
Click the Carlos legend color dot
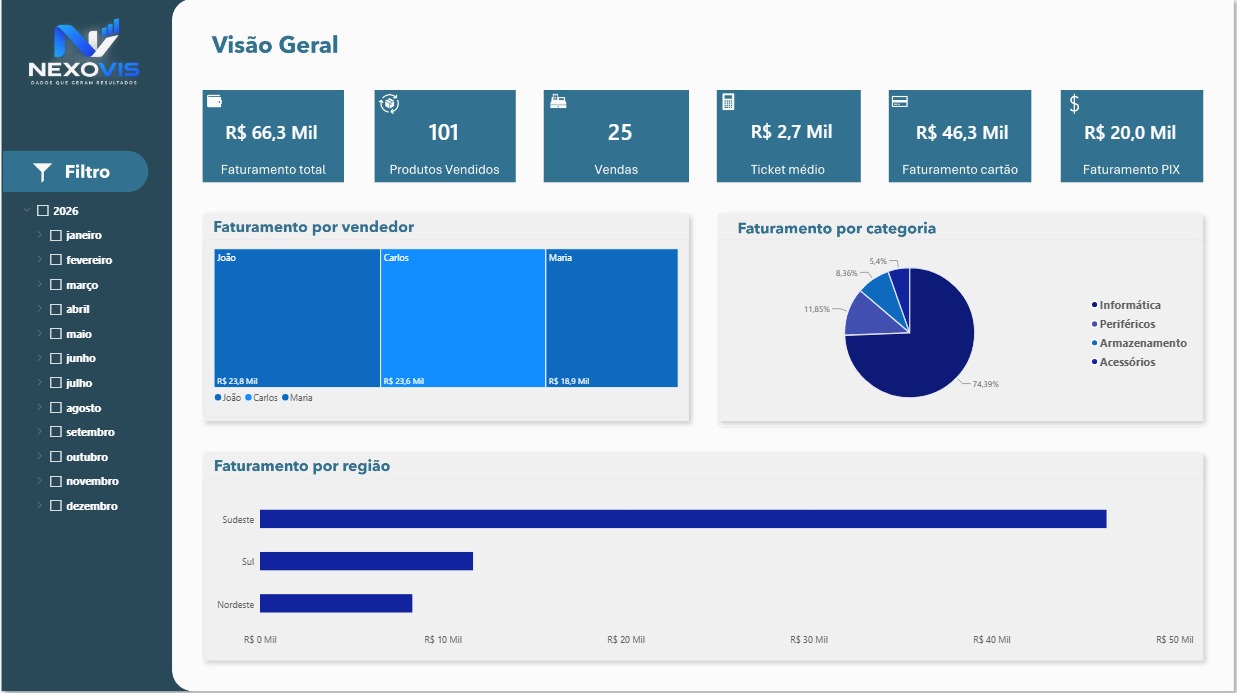point(248,398)
